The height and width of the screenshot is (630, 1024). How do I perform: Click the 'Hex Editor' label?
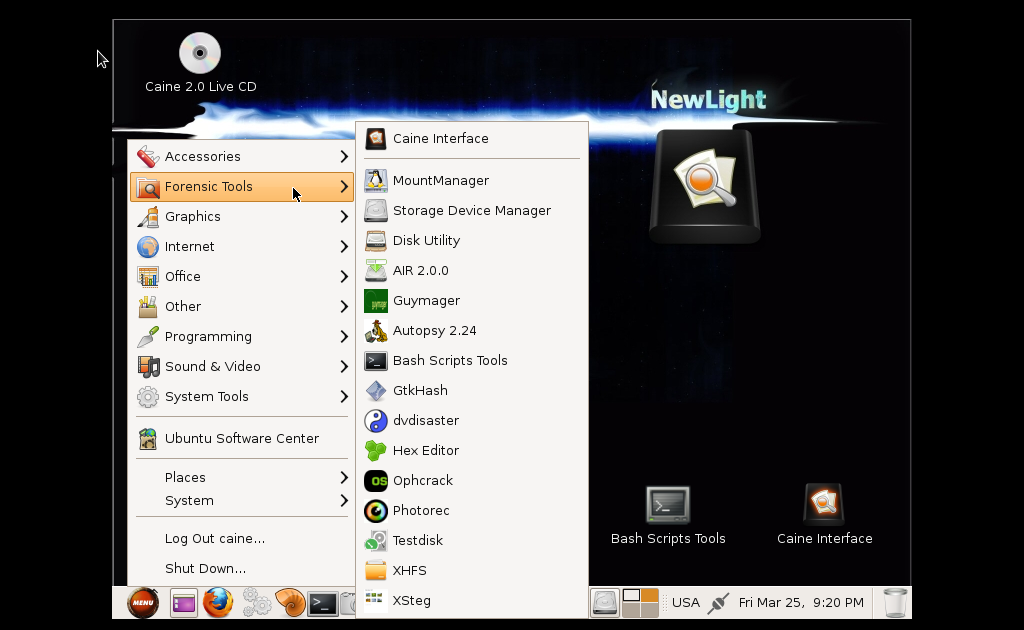(x=426, y=450)
